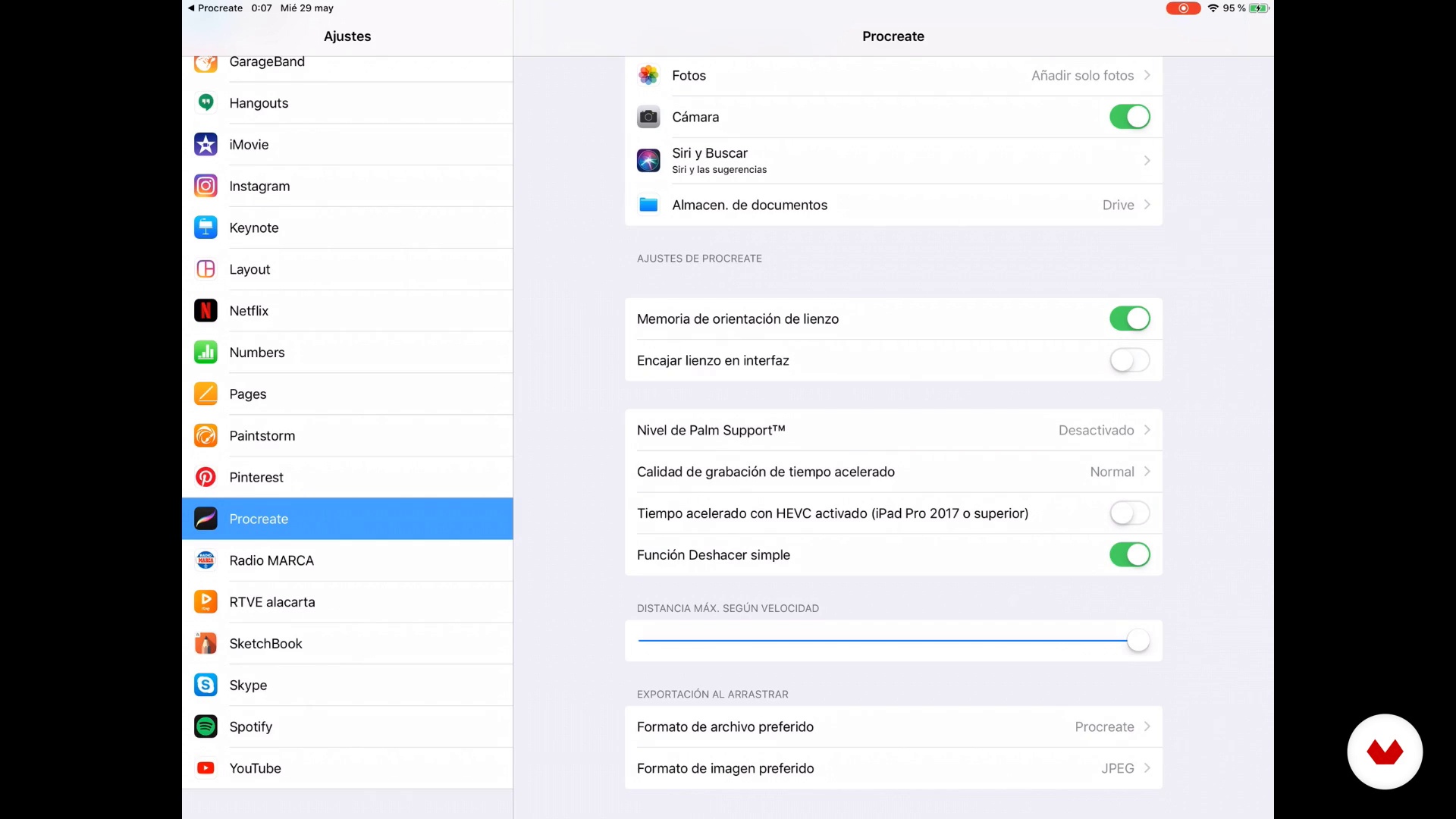Screen dimensions: 1456x819
Task: Click the clock showing 0:07
Action: tap(262, 8)
